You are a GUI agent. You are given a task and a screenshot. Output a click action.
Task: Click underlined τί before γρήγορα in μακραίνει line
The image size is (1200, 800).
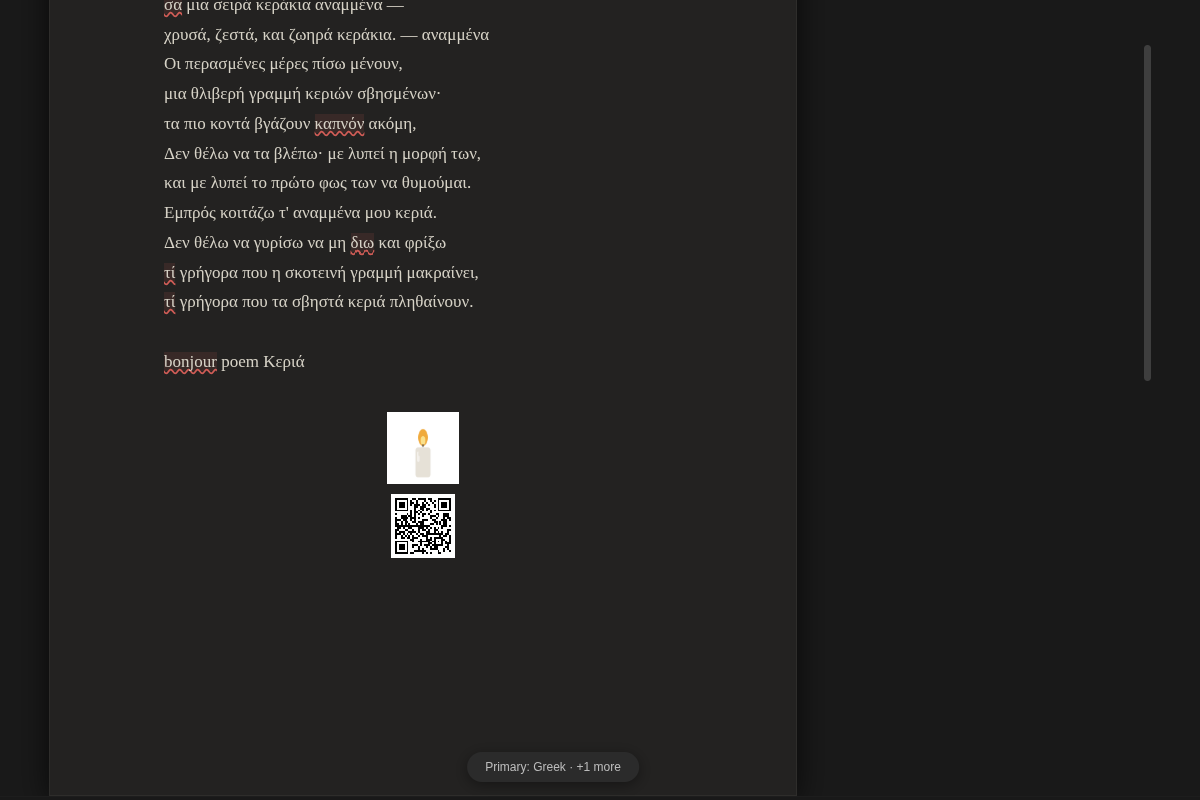169,273
